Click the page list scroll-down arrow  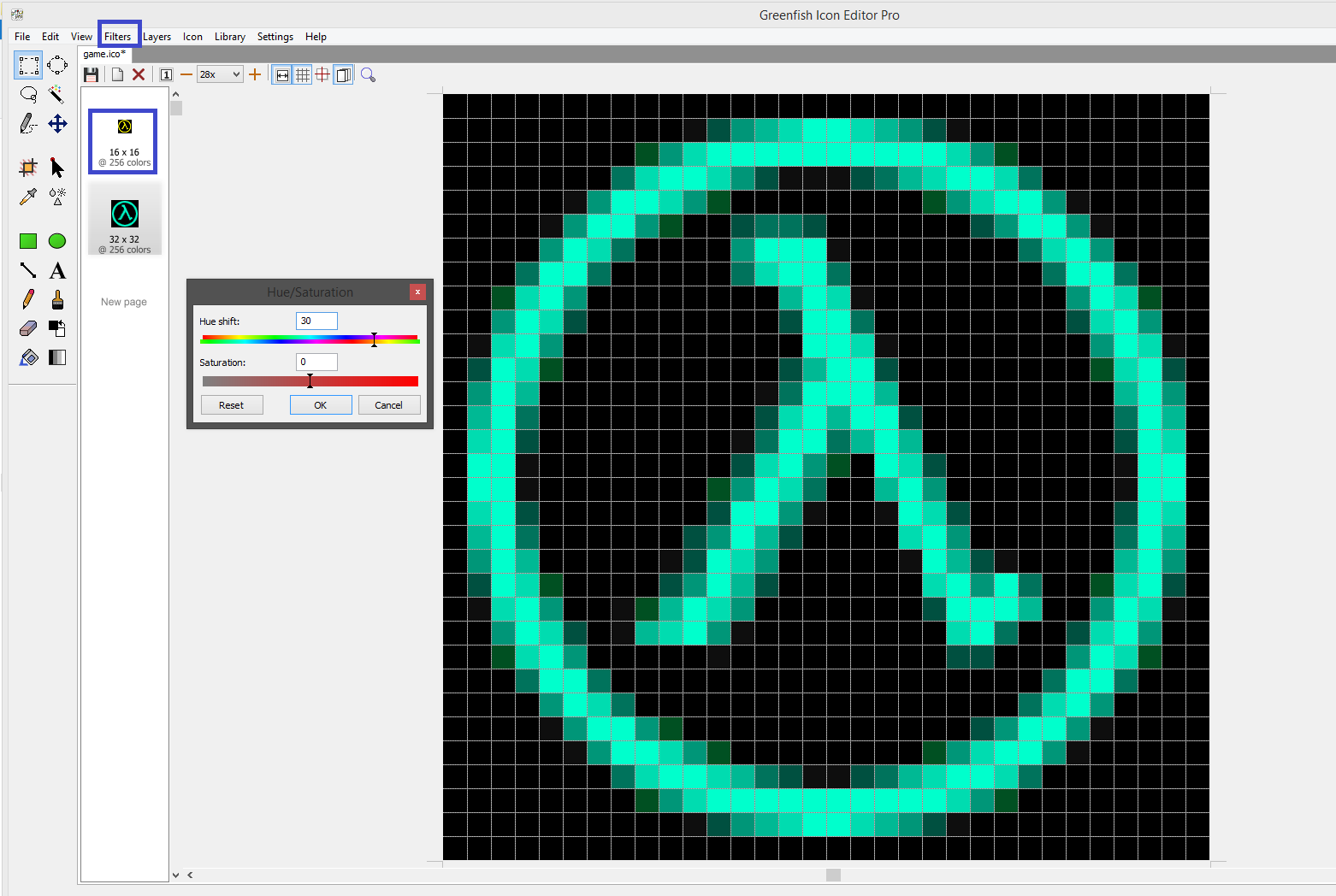176,875
